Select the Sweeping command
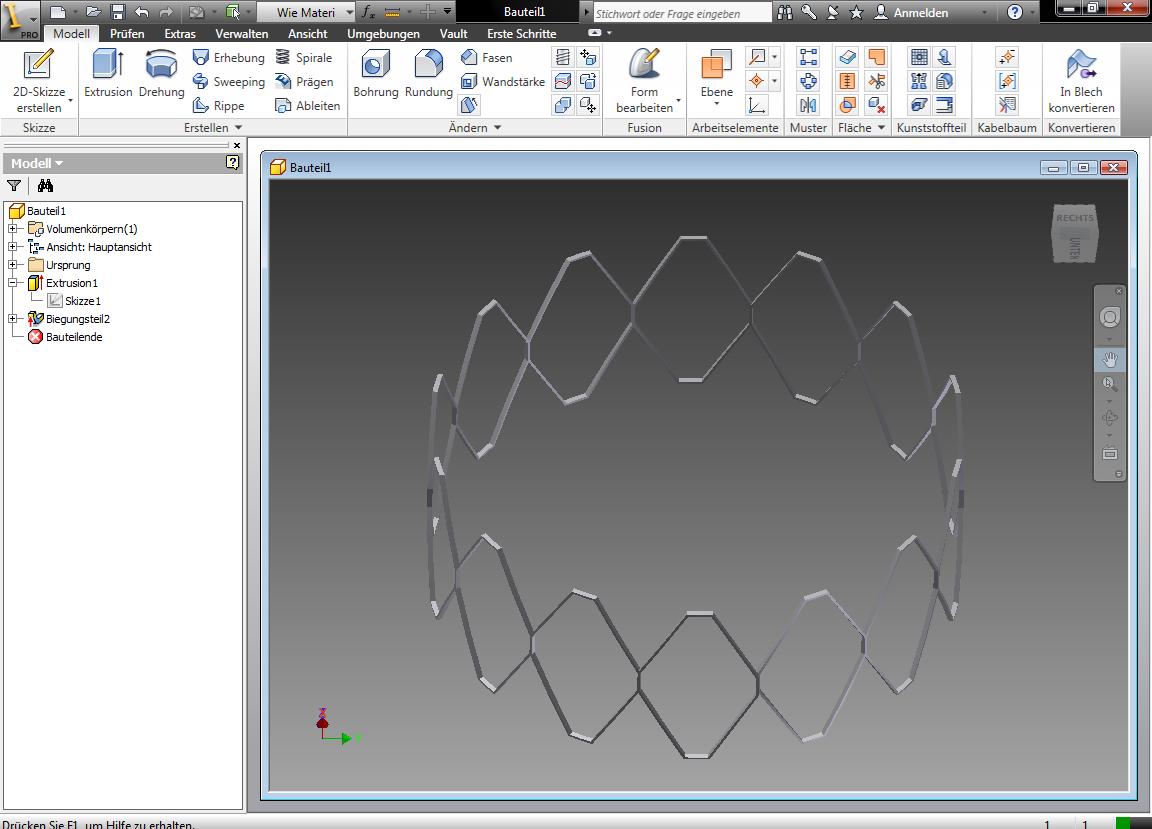The image size is (1152, 829). 229,82
